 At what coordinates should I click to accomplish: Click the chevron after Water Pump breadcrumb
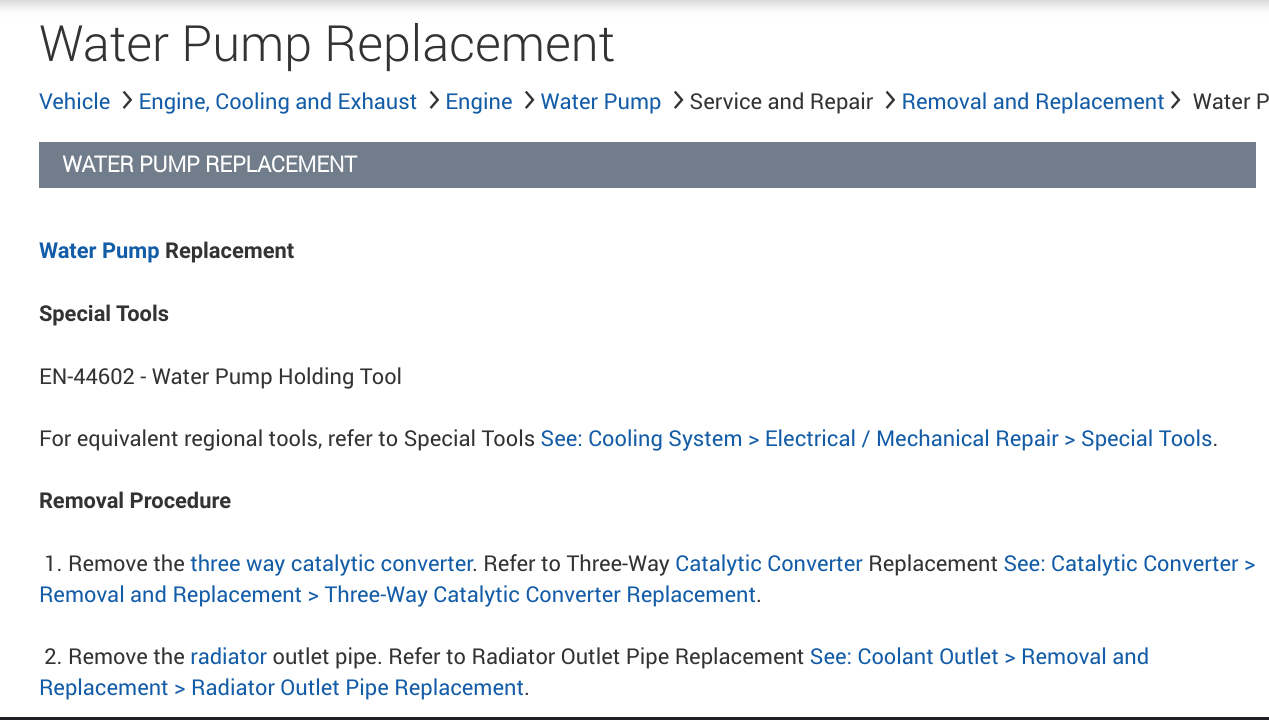pyautogui.click(x=677, y=101)
